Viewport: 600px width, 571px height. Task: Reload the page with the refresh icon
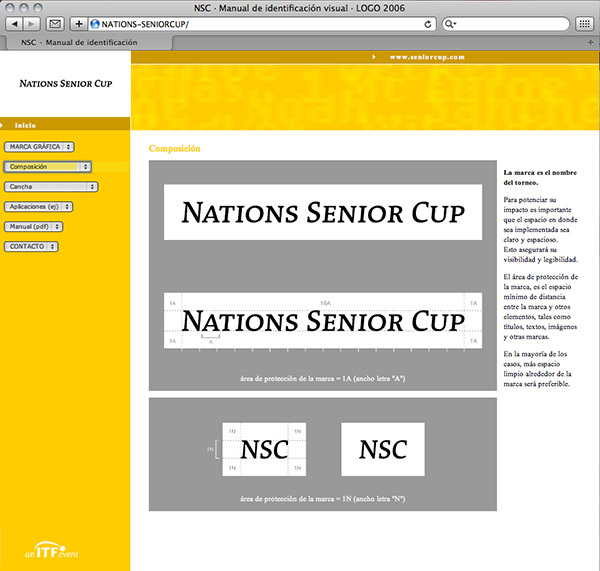click(428, 24)
